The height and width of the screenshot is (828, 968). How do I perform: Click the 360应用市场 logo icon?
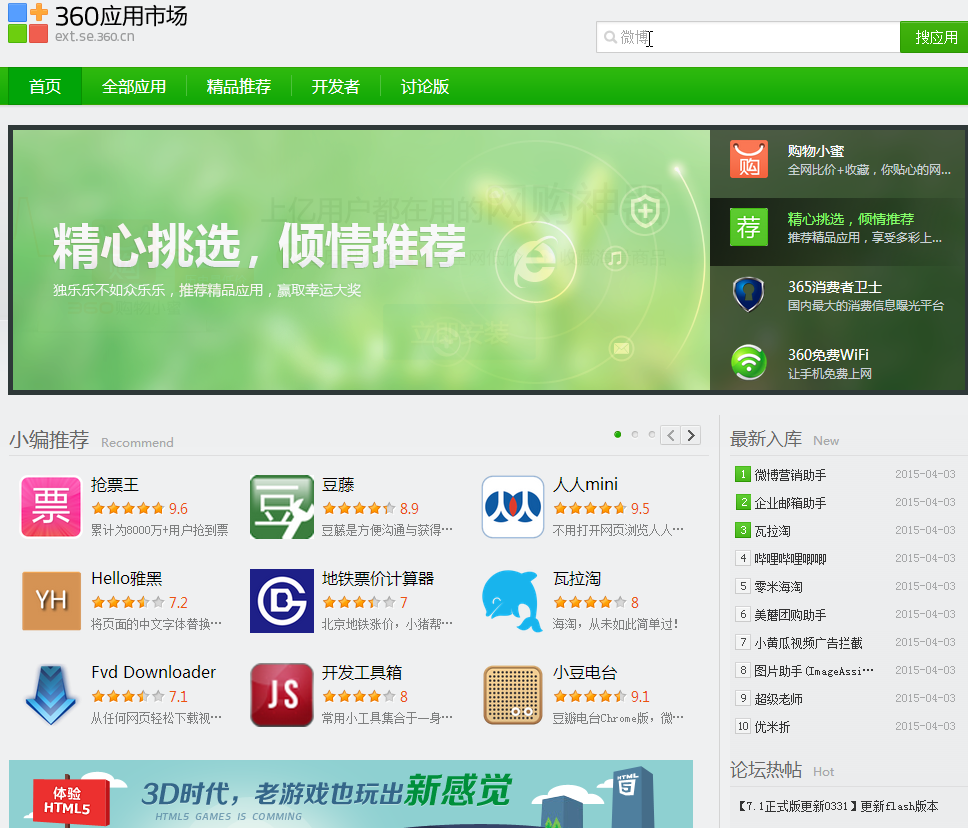tap(28, 23)
